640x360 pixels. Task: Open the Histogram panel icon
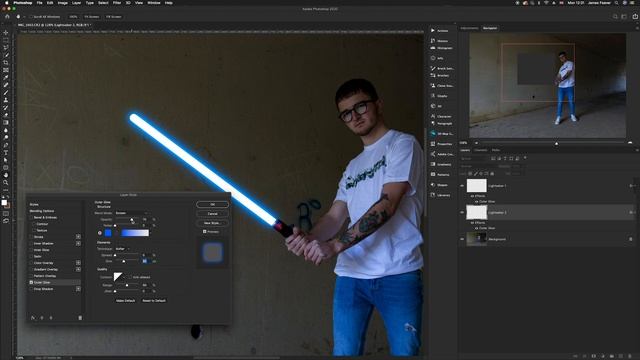click(433, 48)
